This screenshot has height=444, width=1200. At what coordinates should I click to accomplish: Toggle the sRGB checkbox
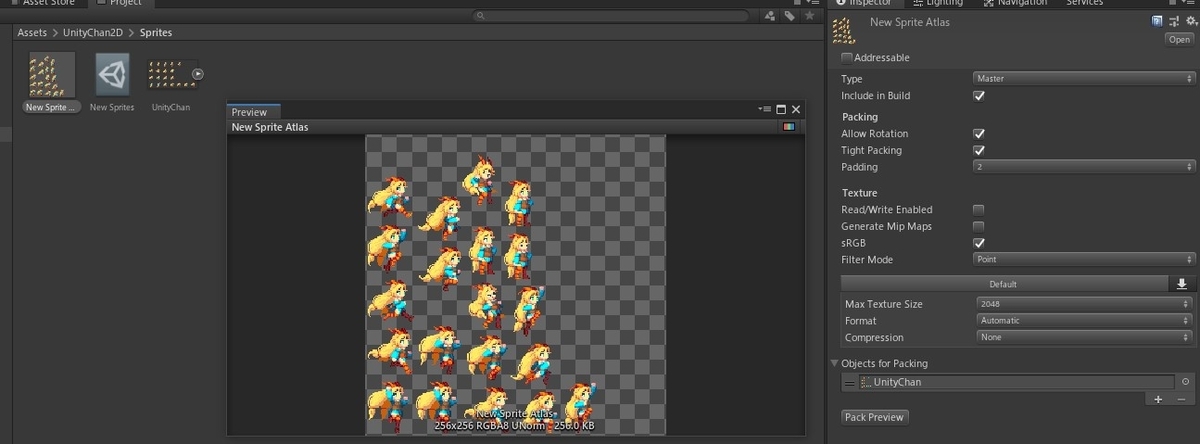point(979,243)
